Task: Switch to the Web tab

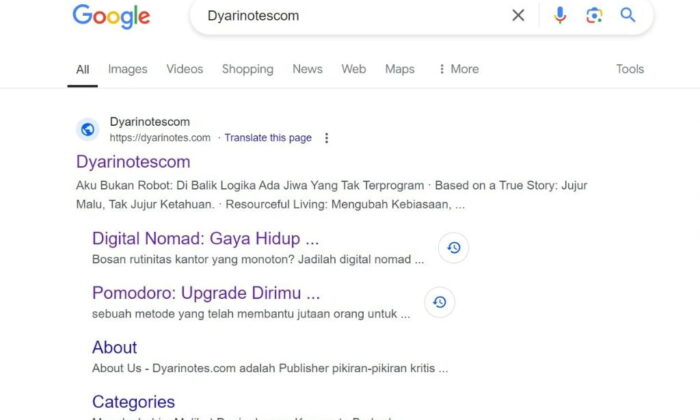Action: pos(354,69)
